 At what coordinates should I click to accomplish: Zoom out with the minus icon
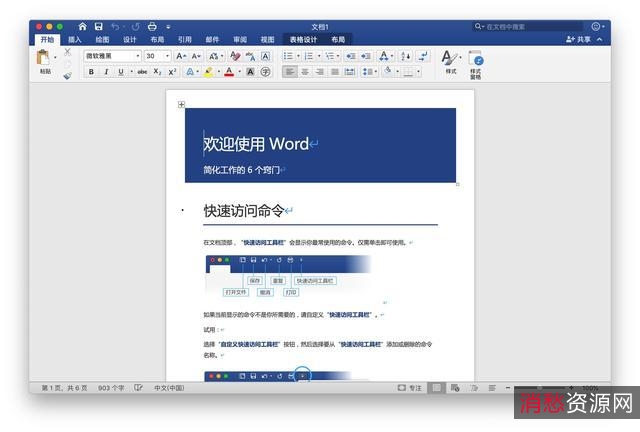tap(508, 387)
